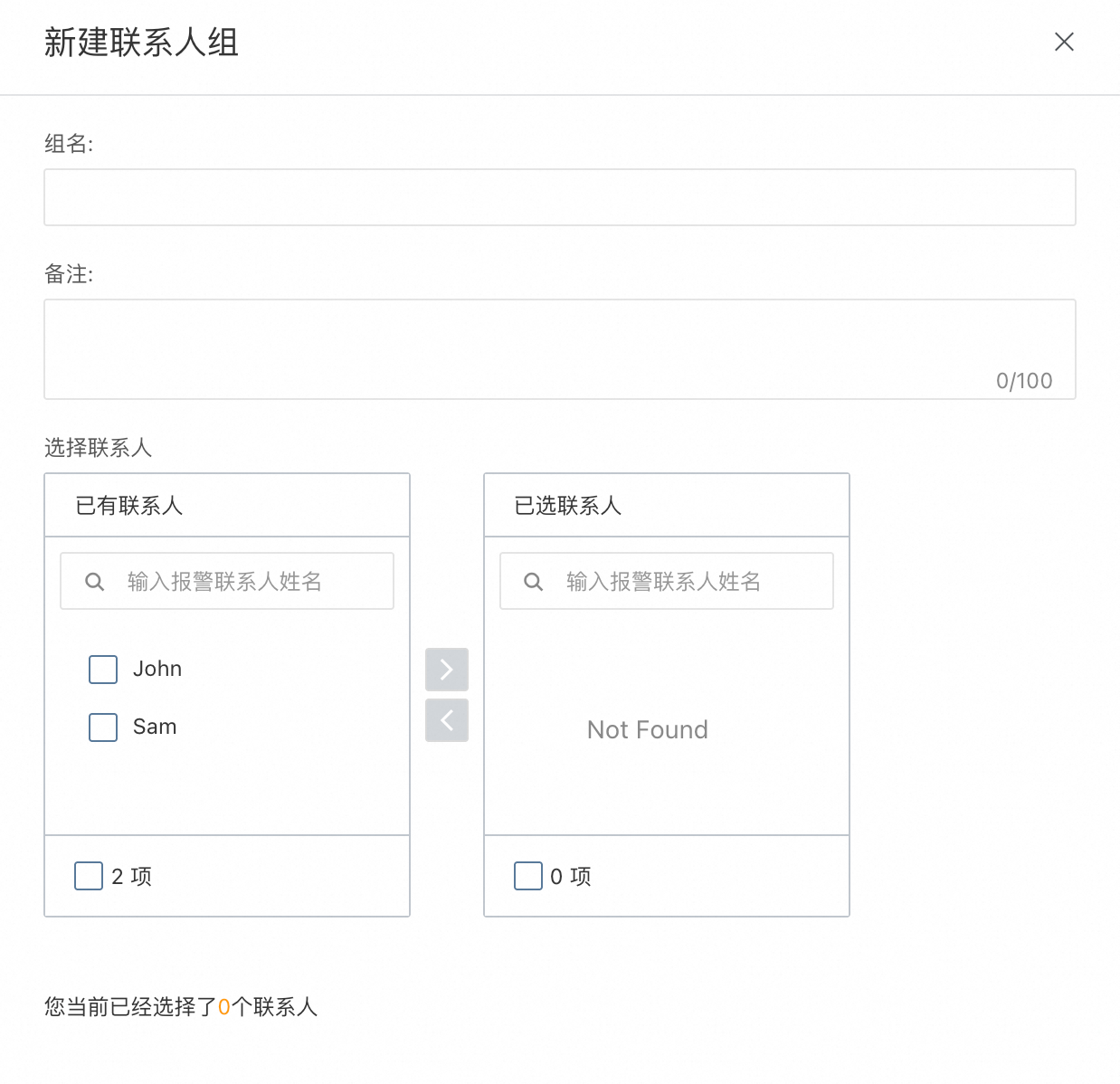The image size is (1120, 1084).
Task: Tick the Sam checkbox
Action: pos(103,727)
